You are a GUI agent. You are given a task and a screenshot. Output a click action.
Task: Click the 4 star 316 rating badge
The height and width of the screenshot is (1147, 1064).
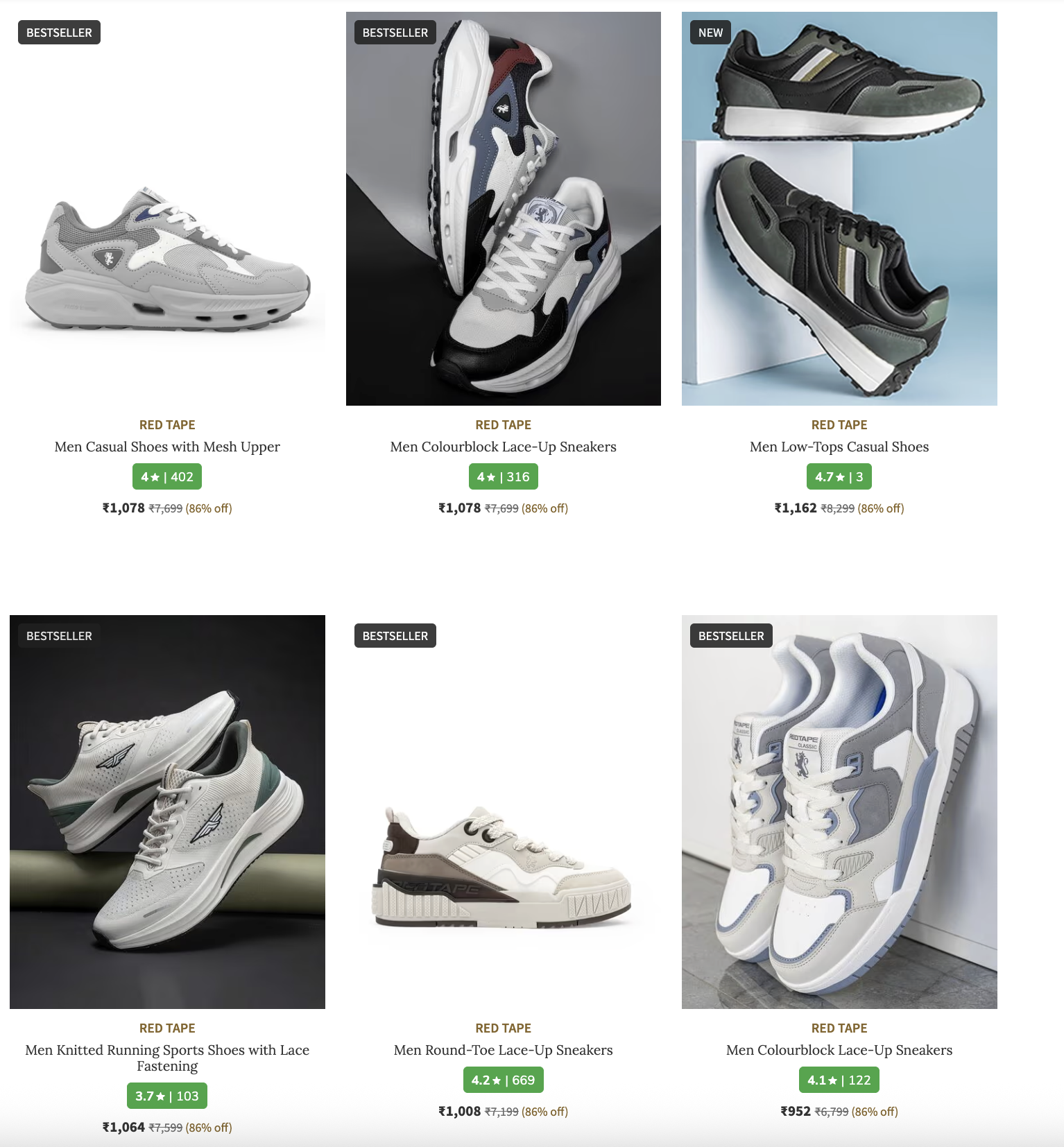pos(504,476)
